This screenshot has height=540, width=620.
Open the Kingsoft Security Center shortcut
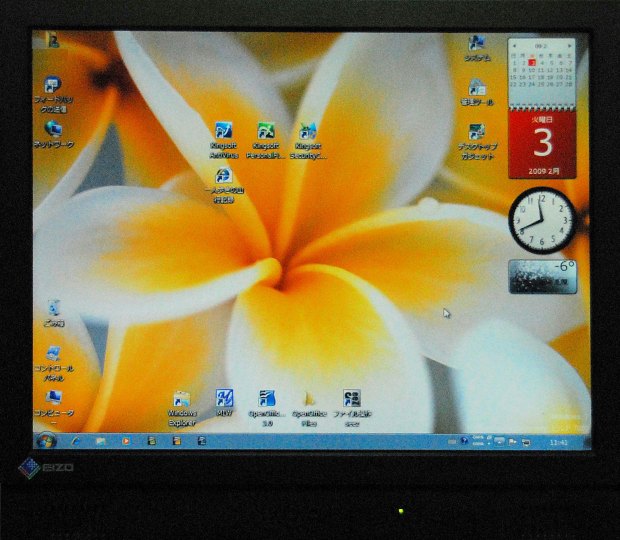click(x=308, y=133)
